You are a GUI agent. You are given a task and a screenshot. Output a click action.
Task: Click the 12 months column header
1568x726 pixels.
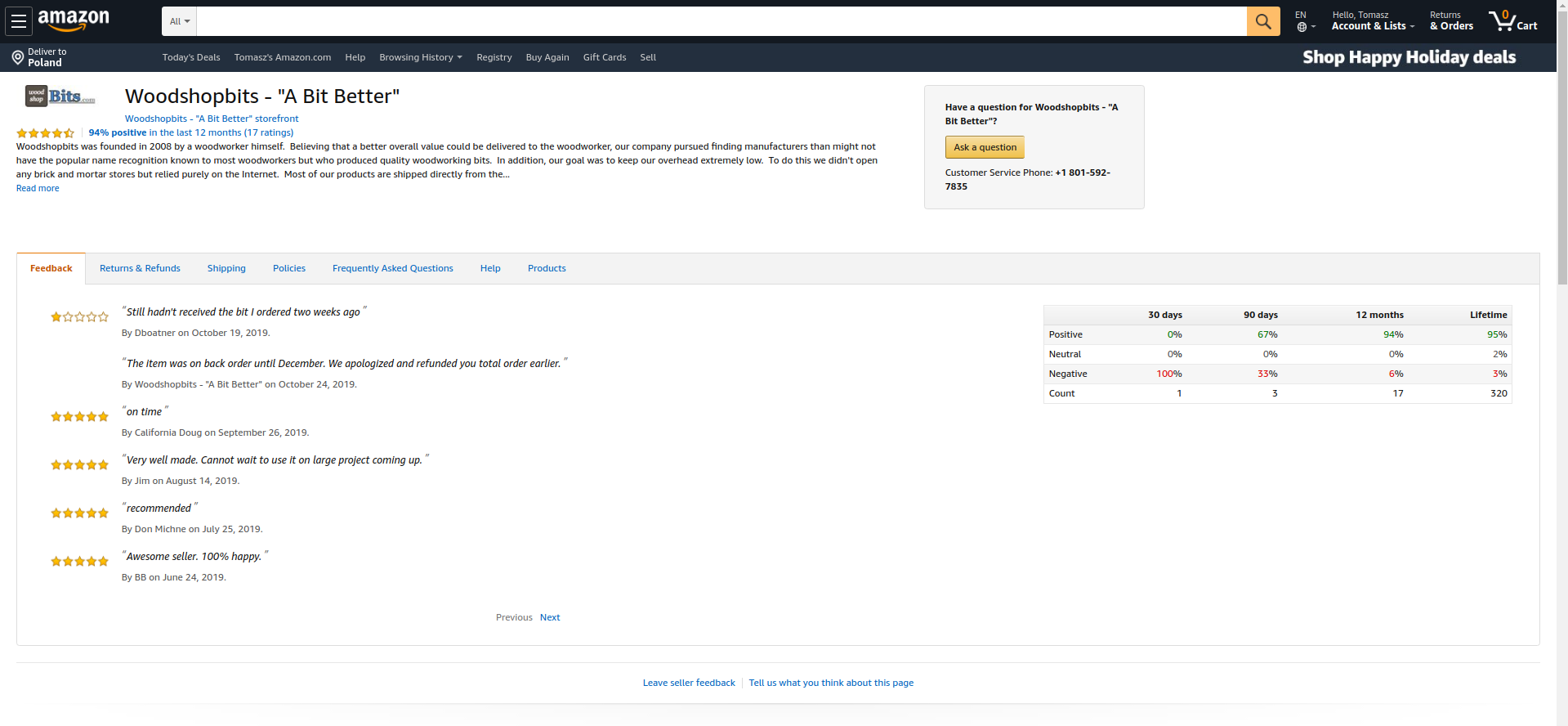pyautogui.click(x=1379, y=315)
